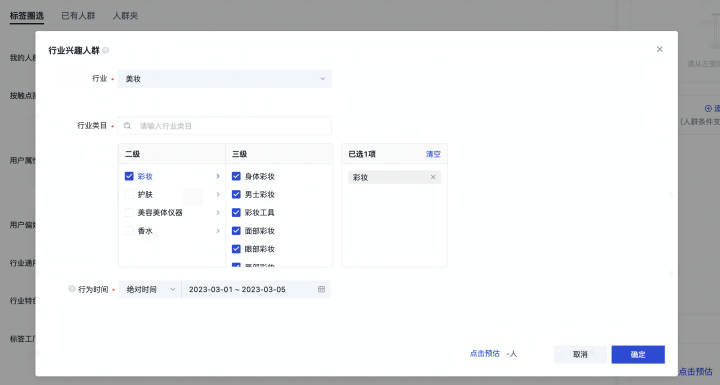Viewport: 720px width, 385px height.
Task: Switch to the 已有人群 tab
Action: pos(78,16)
